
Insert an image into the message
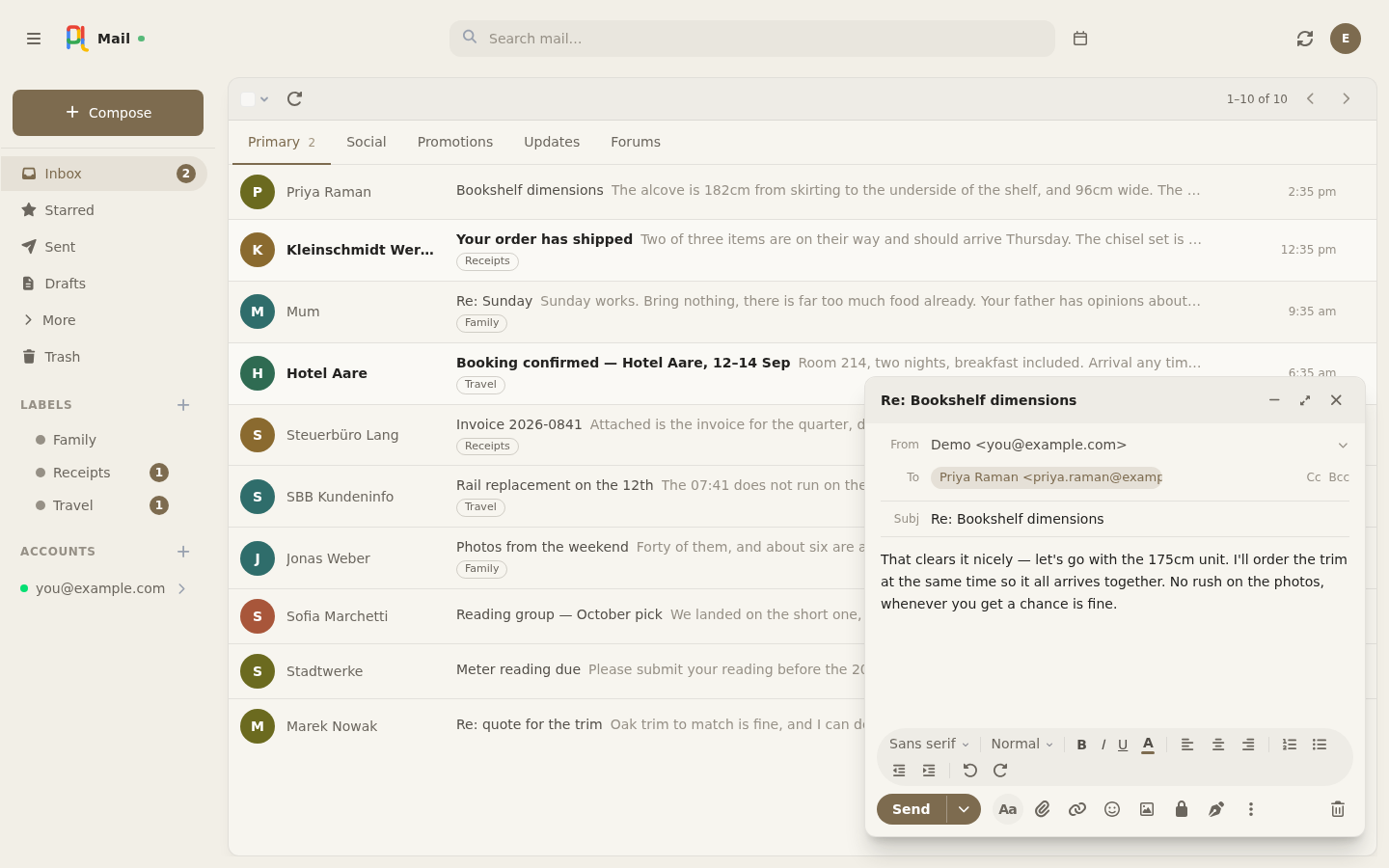[1147, 809]
